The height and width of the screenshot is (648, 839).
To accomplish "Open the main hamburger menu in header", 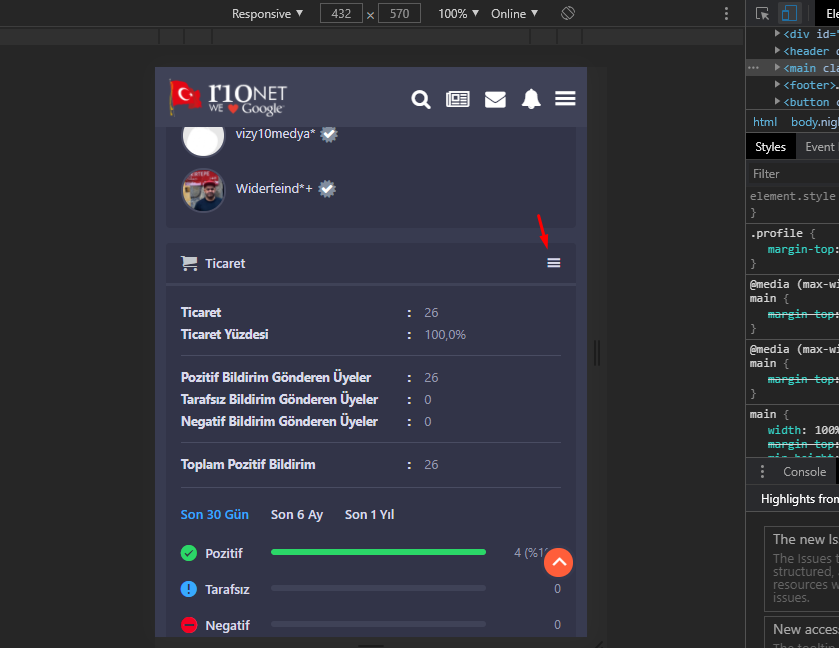I will (x=565, y=99).
